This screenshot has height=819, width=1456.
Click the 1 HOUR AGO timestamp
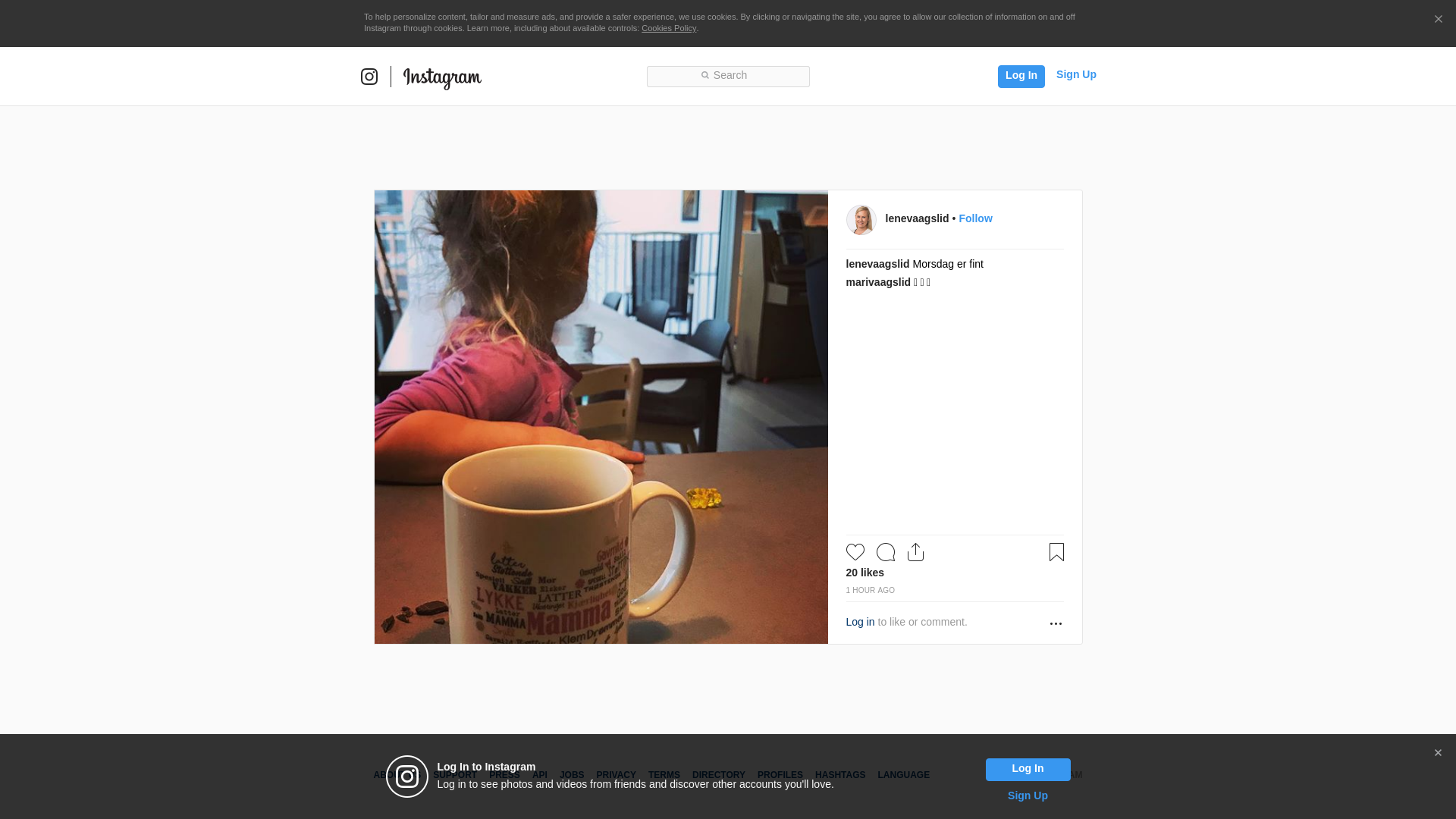pyautogui.click(x=871, y=590)
